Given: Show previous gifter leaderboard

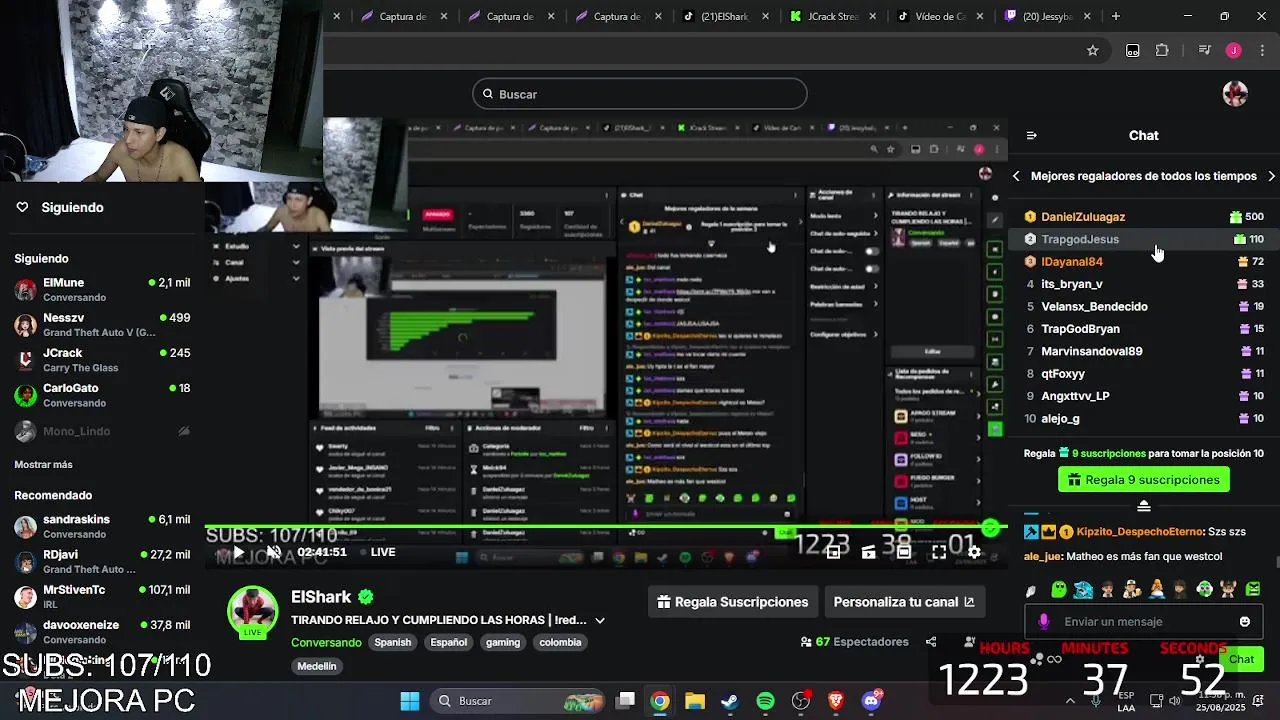Looking at the screenshot, I should [x=1017, y=176].
